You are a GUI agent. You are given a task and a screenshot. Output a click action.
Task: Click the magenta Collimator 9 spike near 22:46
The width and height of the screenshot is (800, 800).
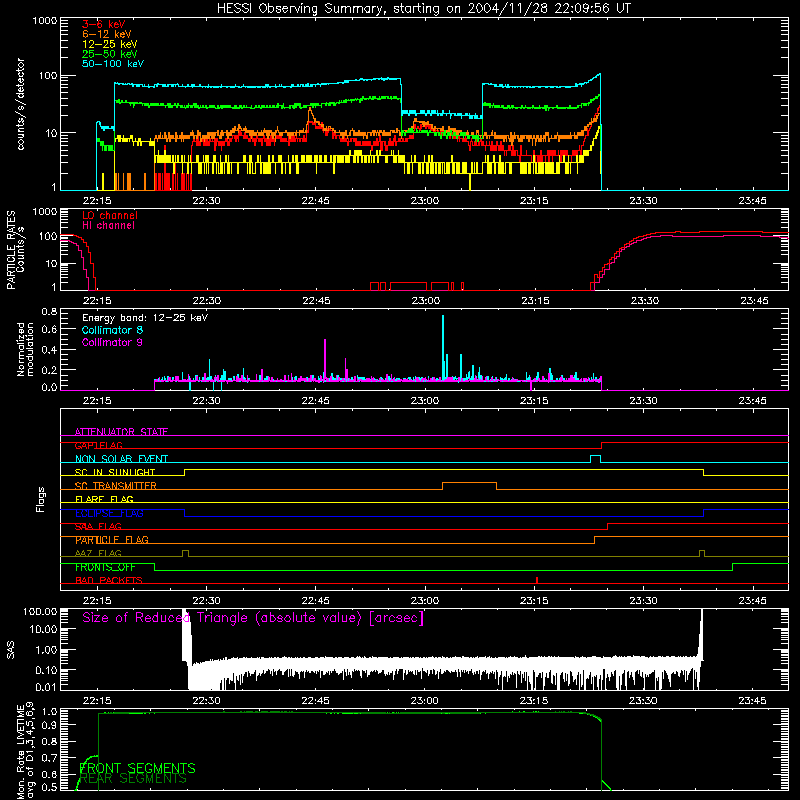[325, 359]
